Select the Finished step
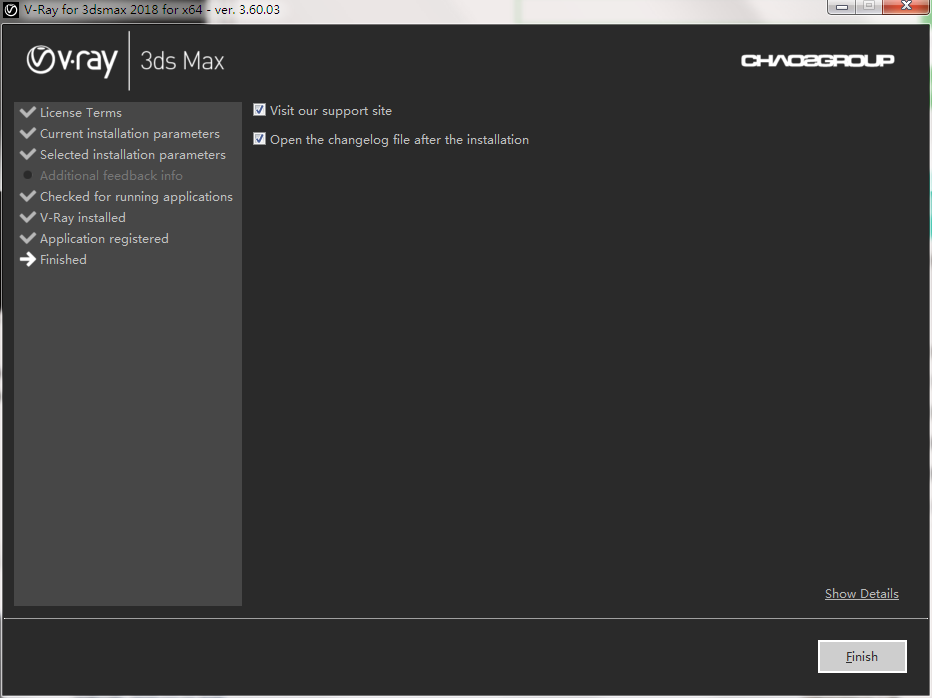This screenshot has width=932, height=698. coord(63,259)
